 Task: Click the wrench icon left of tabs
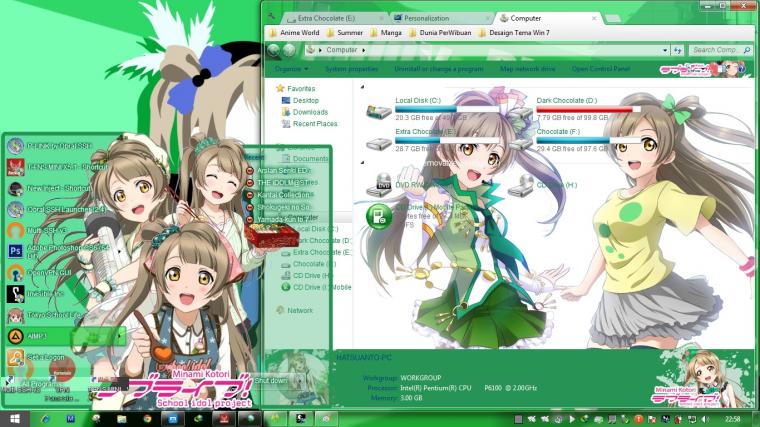click(x=271, y=16)
